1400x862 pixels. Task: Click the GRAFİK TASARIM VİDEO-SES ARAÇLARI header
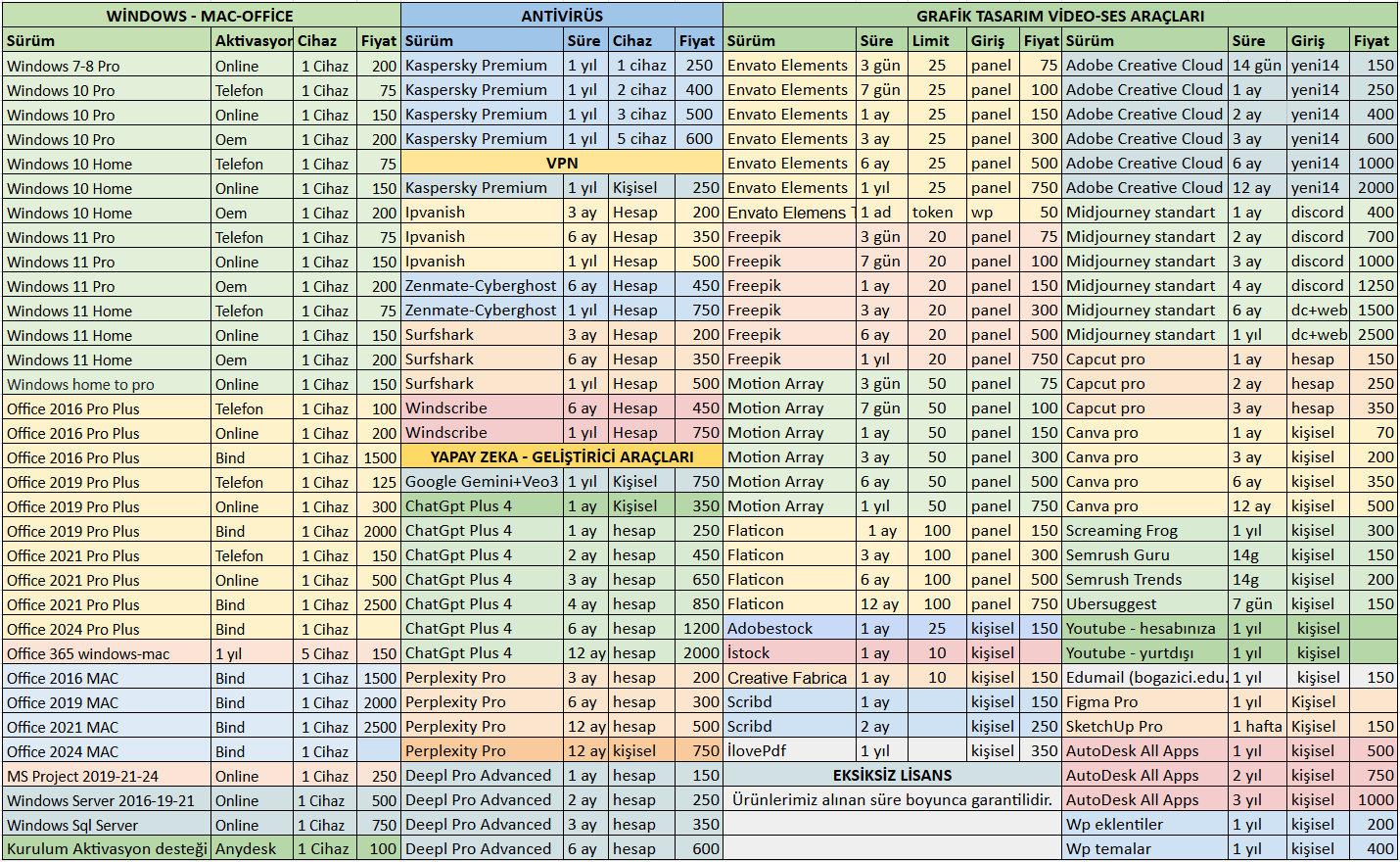tap(1059, 16)
